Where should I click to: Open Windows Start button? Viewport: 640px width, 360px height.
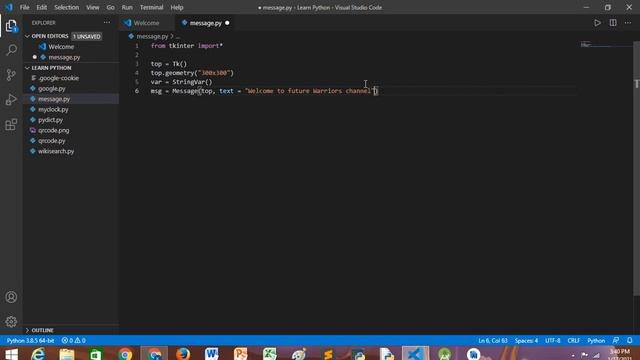pyautogui.click(x=11, y=354)
